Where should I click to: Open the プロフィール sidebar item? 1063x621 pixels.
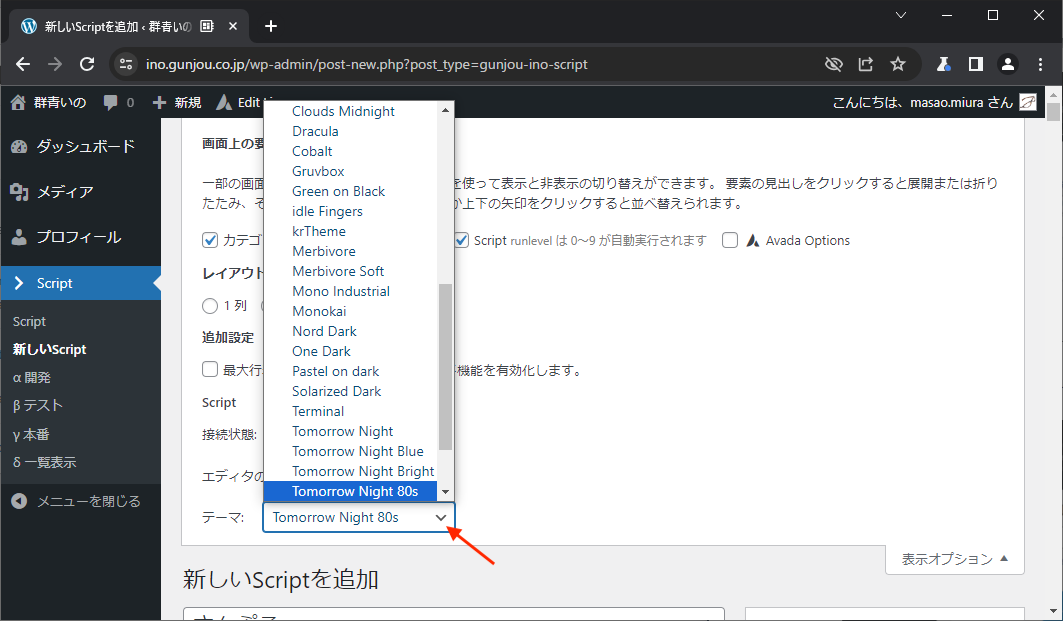click(x=78, y=237)
